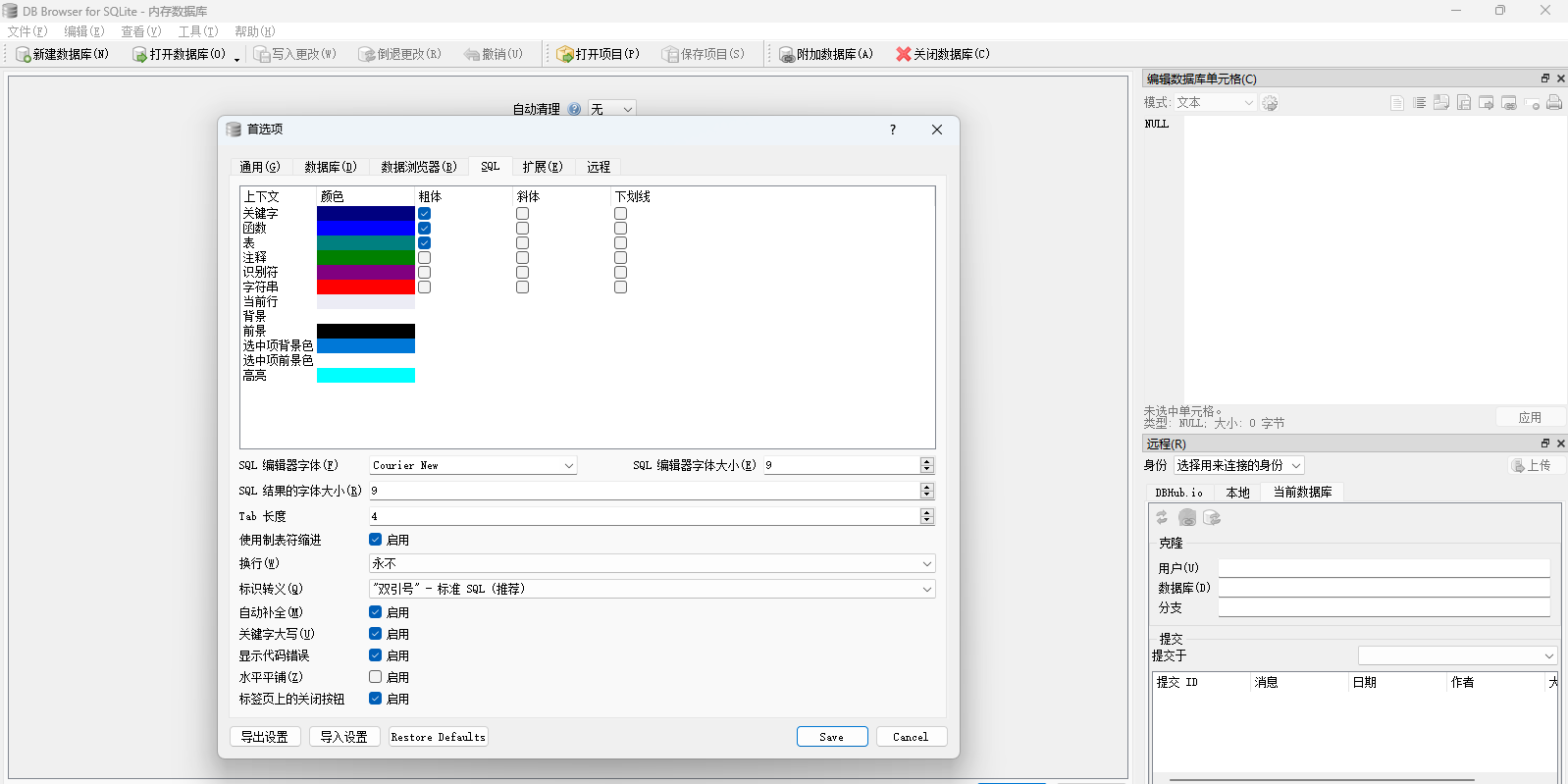
Task: Click the text lines icon in cell editor toolbar
Action: click(1420, 103)
